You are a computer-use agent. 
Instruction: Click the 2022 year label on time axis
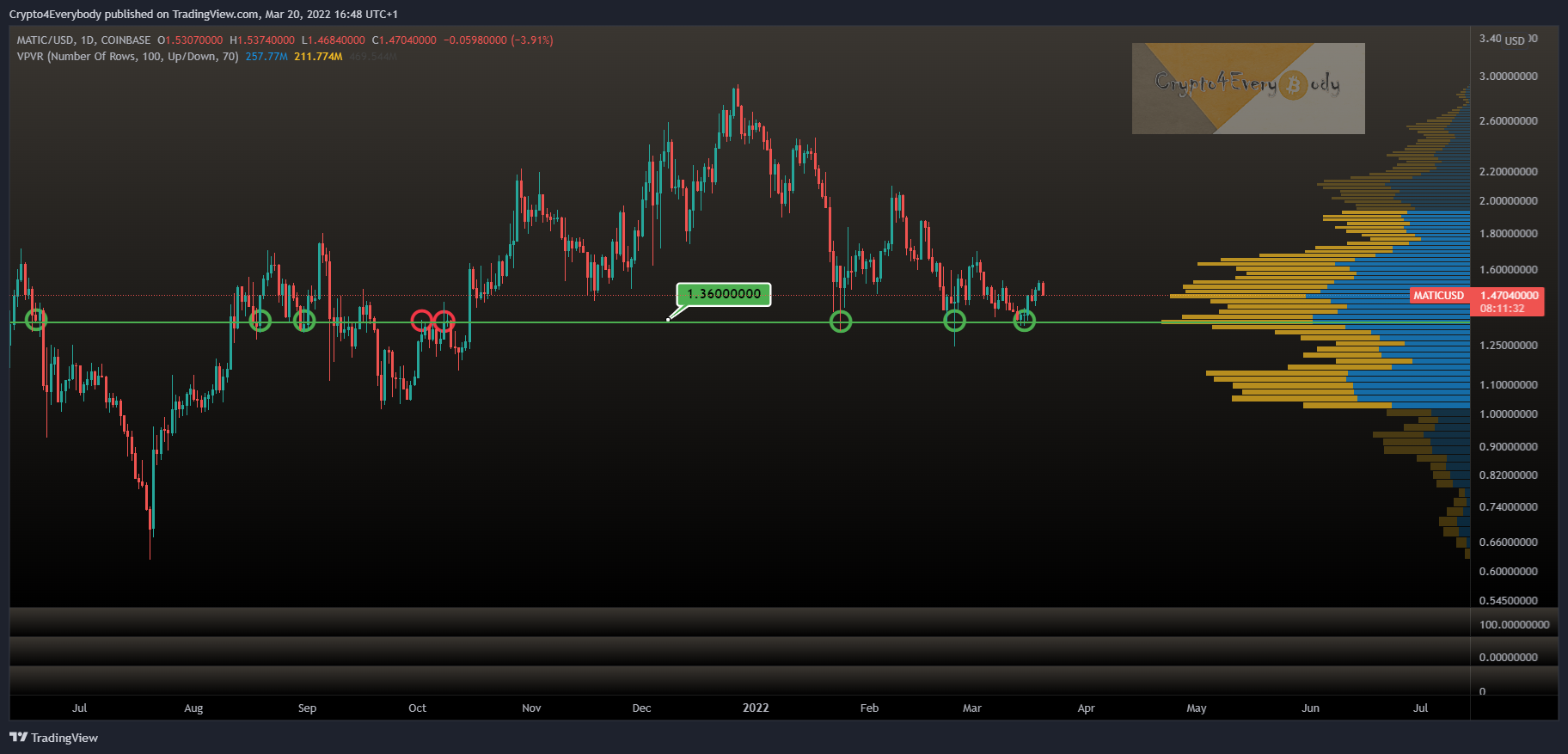[756, 708]
